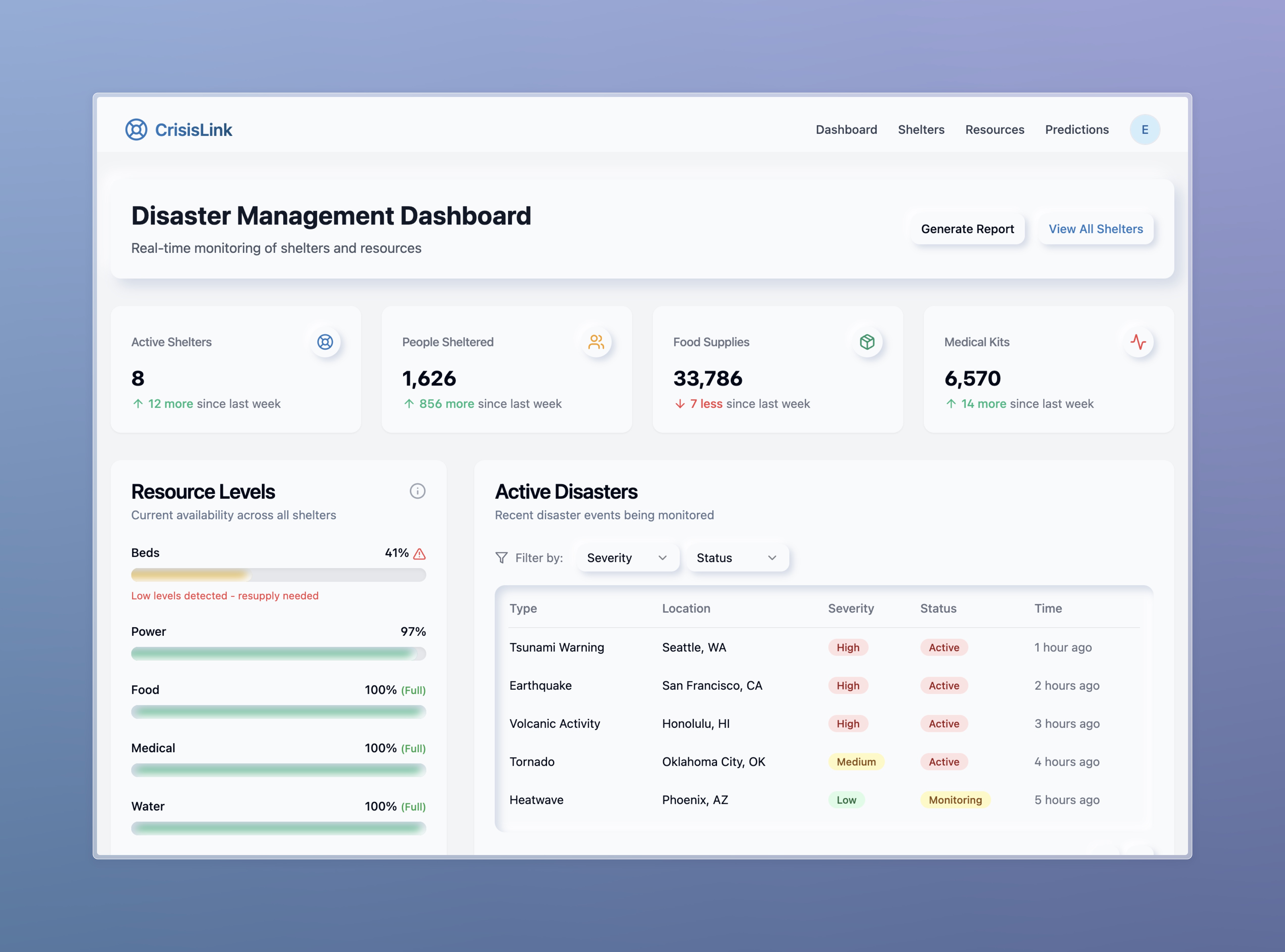Click the People Sheltered users icon
Image resolution: width=1285 pixels, height=952 pixels.
[596, 342]
